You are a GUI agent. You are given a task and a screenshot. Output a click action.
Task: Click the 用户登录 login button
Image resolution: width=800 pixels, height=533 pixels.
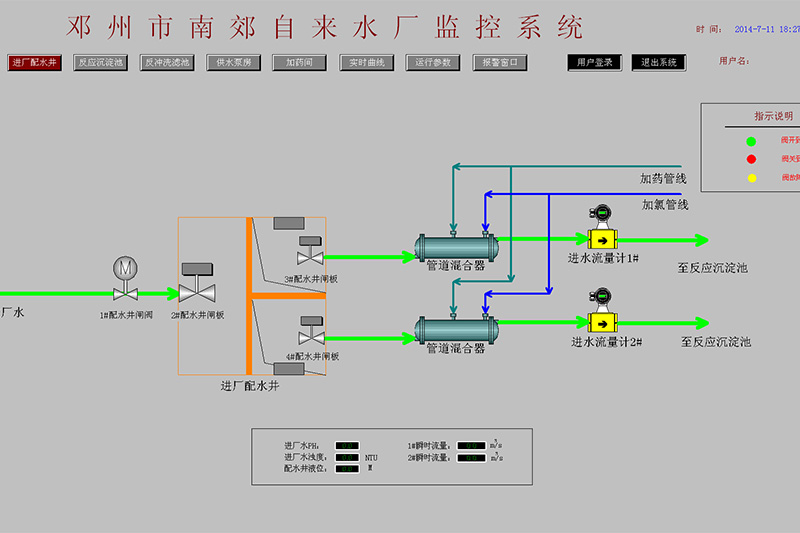[x=594, y=62]
